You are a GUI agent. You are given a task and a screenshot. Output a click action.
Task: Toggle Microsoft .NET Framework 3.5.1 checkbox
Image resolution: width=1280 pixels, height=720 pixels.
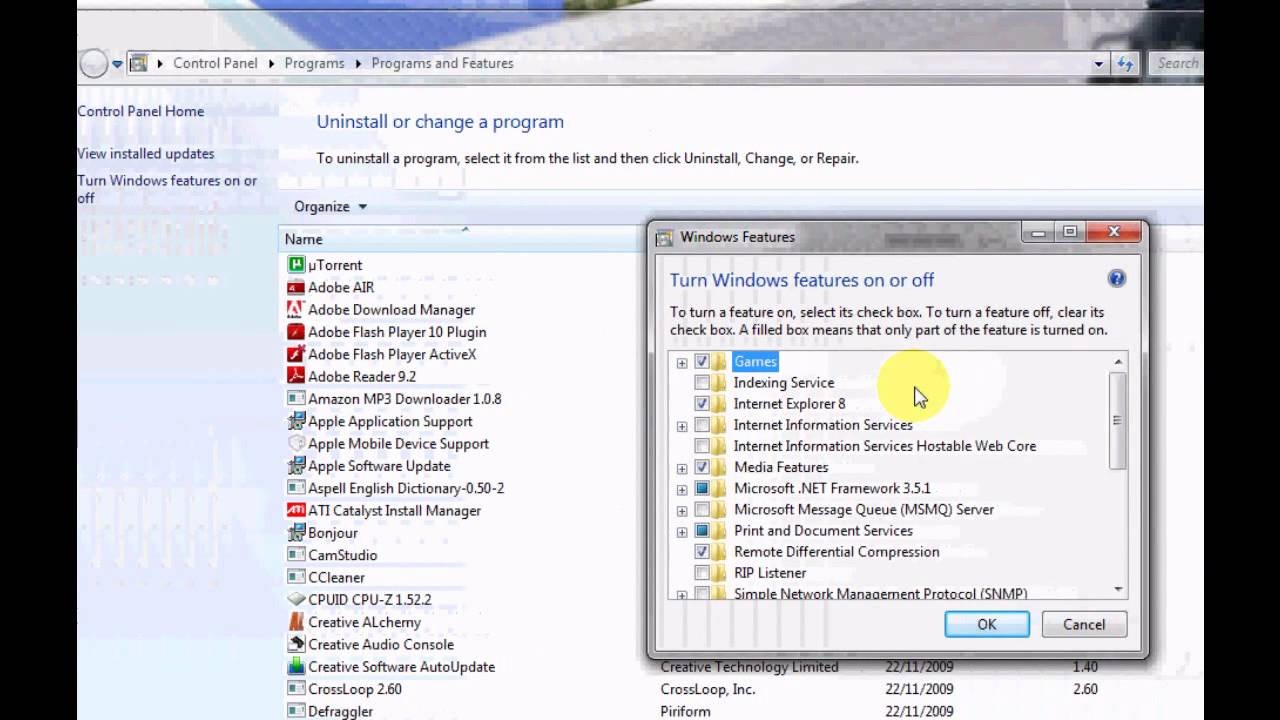pos(702,488)
